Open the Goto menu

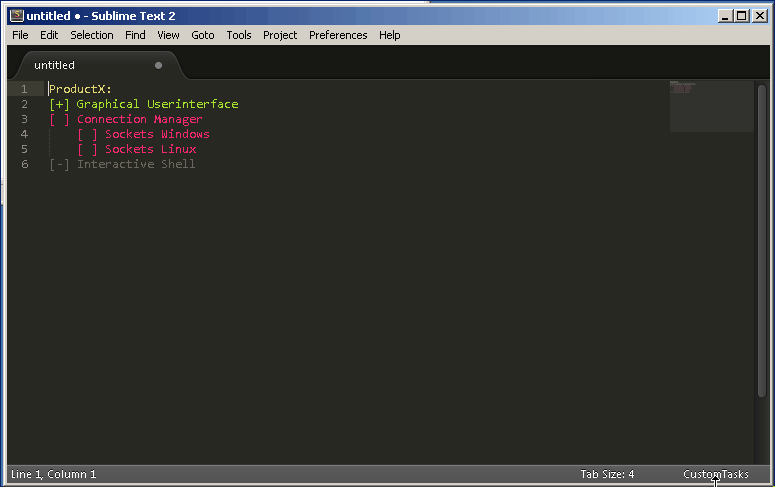[x=203, y=35]
